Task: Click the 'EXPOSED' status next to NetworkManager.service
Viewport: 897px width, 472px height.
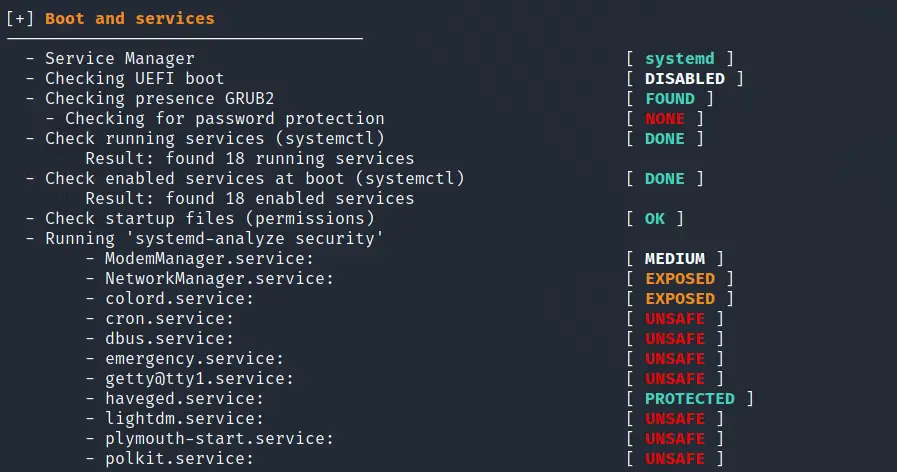Action: point(680,279)
